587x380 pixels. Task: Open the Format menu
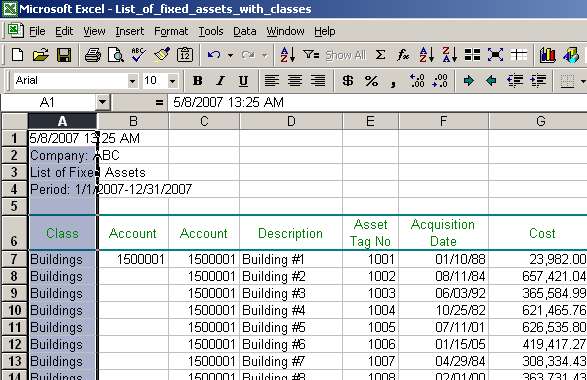(x=171, y=31)
